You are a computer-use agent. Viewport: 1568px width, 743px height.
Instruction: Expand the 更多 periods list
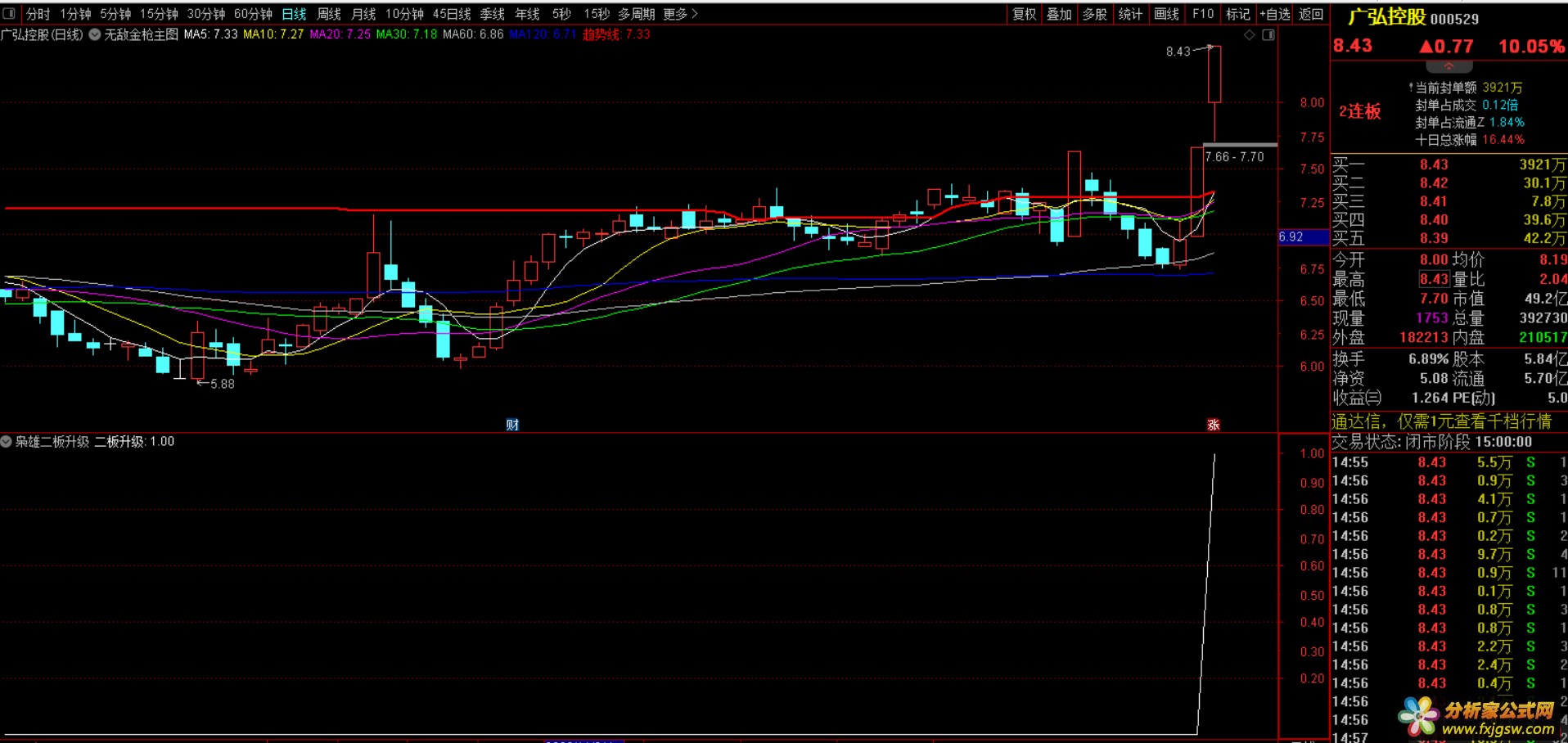click(681, 14)
